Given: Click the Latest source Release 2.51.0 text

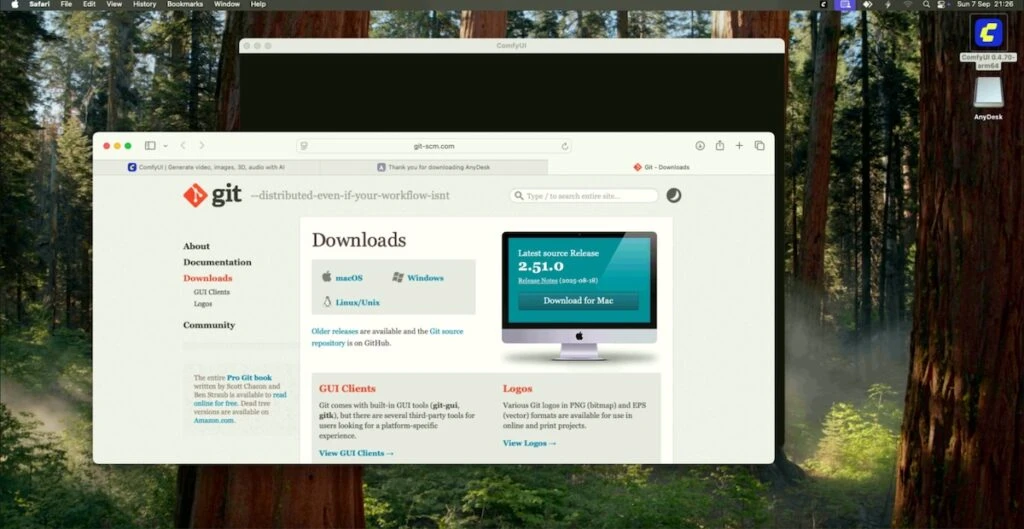Looking at the screenshot, I should [558, 260].
